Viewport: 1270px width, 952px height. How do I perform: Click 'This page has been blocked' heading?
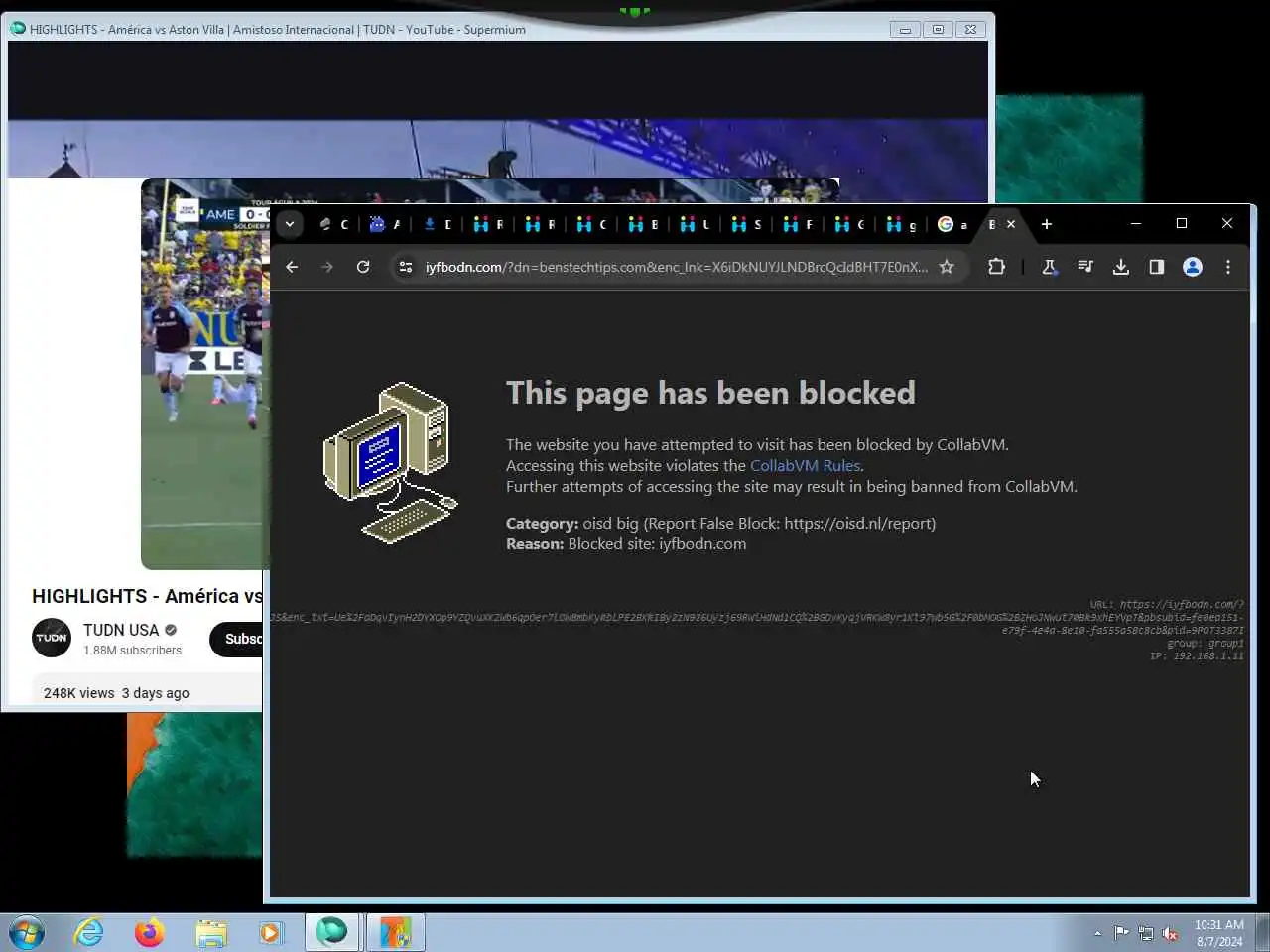710,393
